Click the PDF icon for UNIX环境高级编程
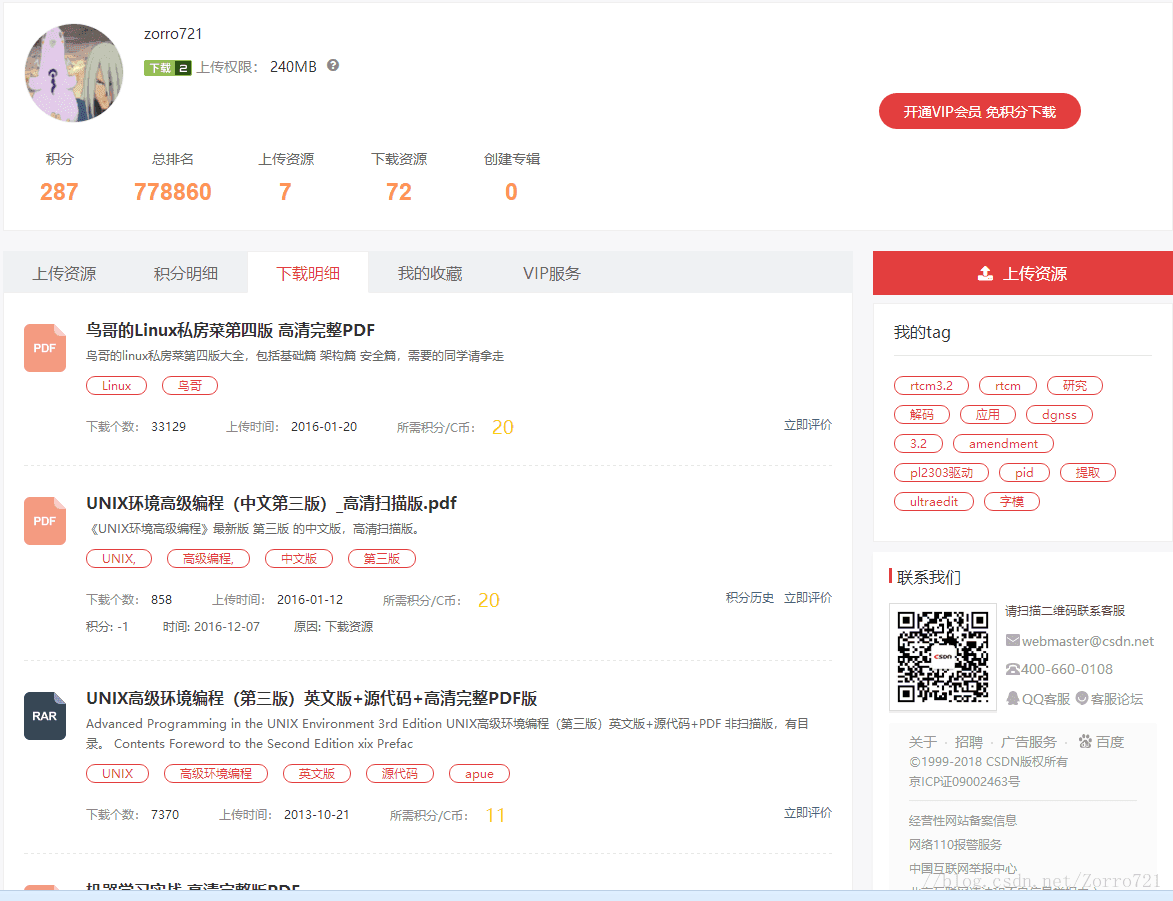 [x=45, y=521]
